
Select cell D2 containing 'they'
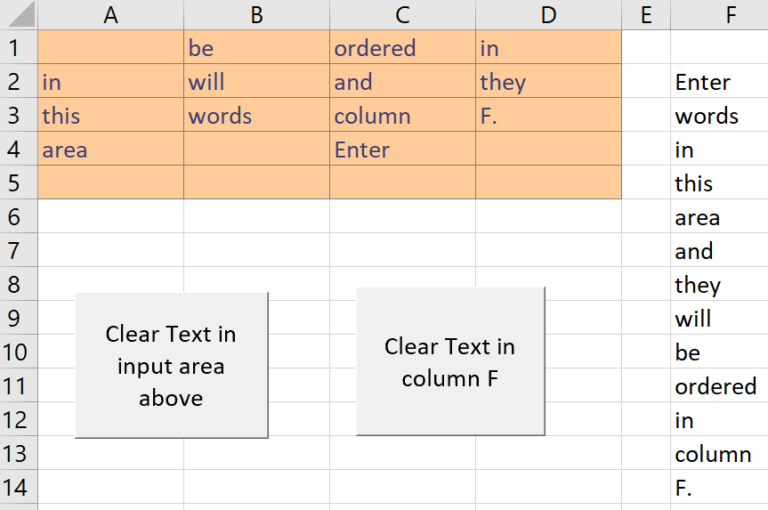click(x=549, y=81)
